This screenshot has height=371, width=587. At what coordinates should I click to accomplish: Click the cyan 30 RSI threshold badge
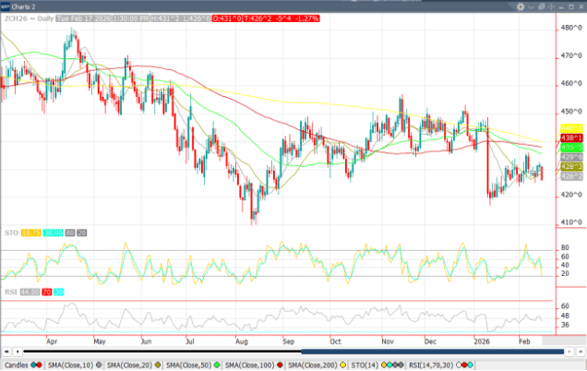click(59, 292)
